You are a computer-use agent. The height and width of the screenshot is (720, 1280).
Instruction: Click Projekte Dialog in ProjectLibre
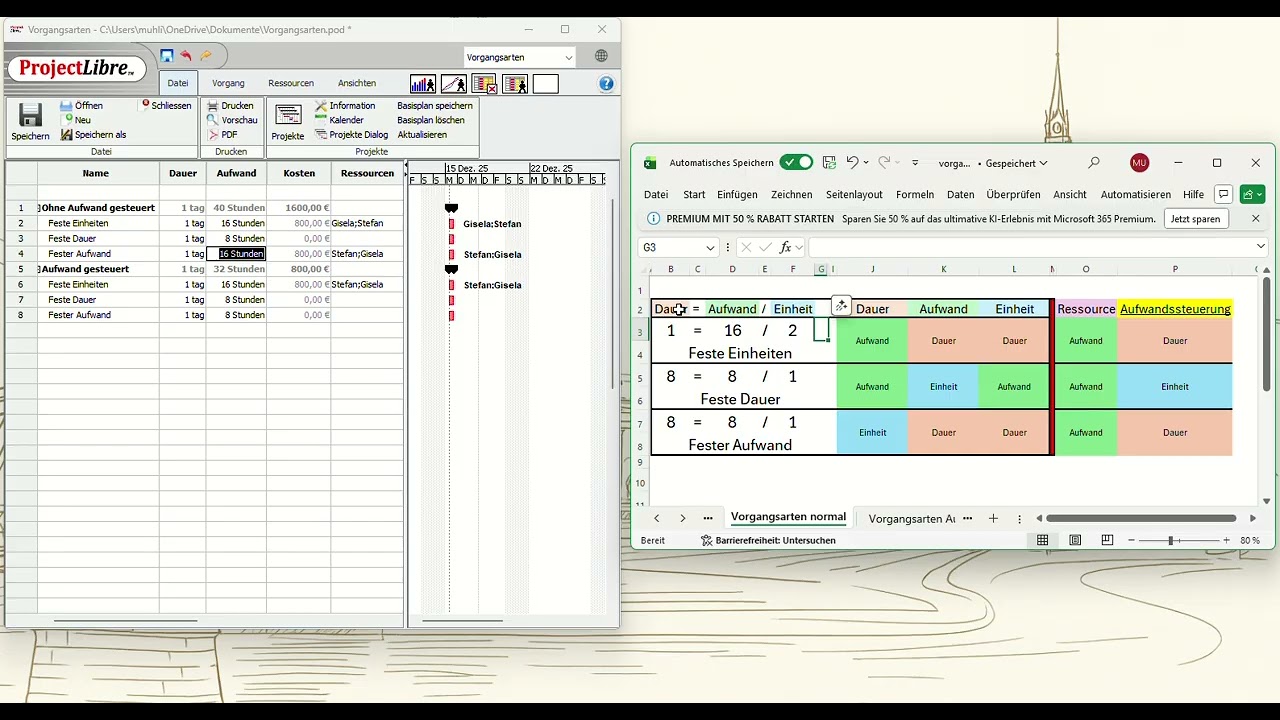pos(352,135)
